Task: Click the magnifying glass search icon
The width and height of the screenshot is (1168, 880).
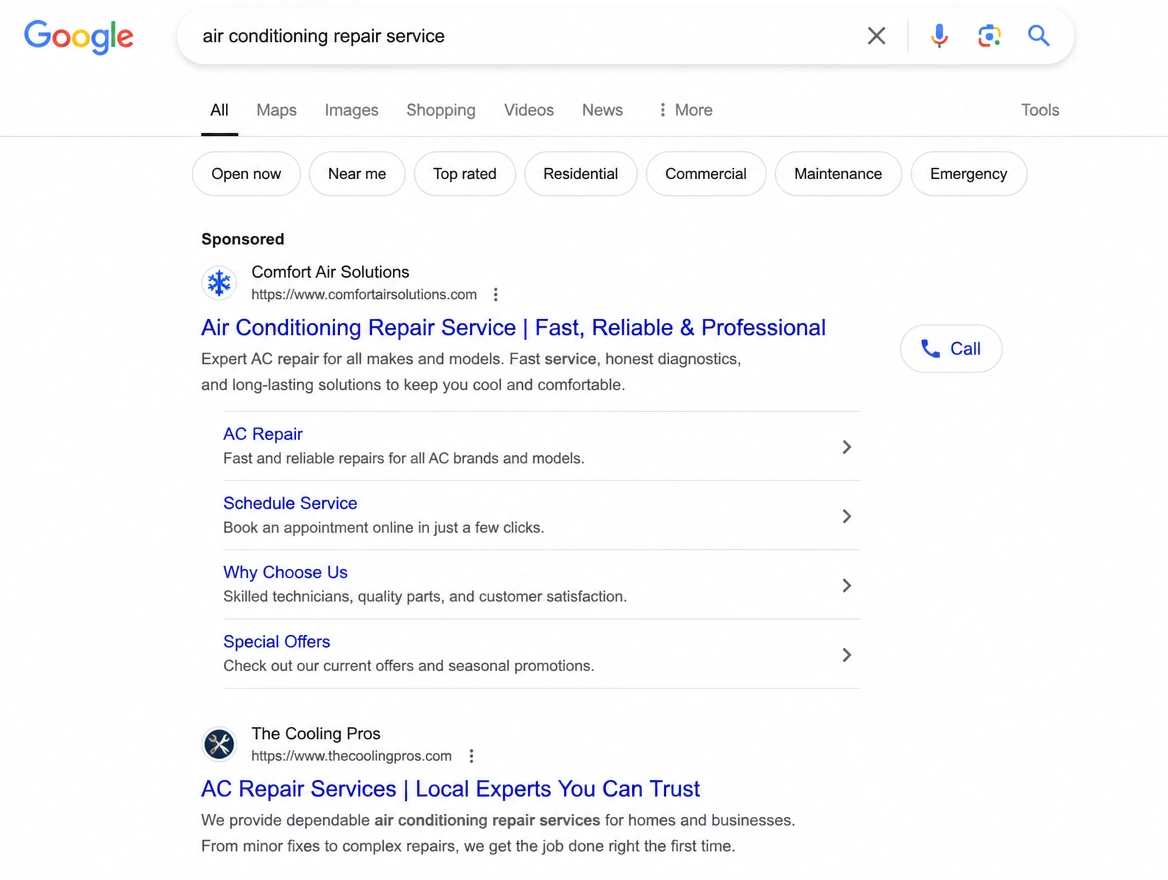Action: coord(1038,36)
